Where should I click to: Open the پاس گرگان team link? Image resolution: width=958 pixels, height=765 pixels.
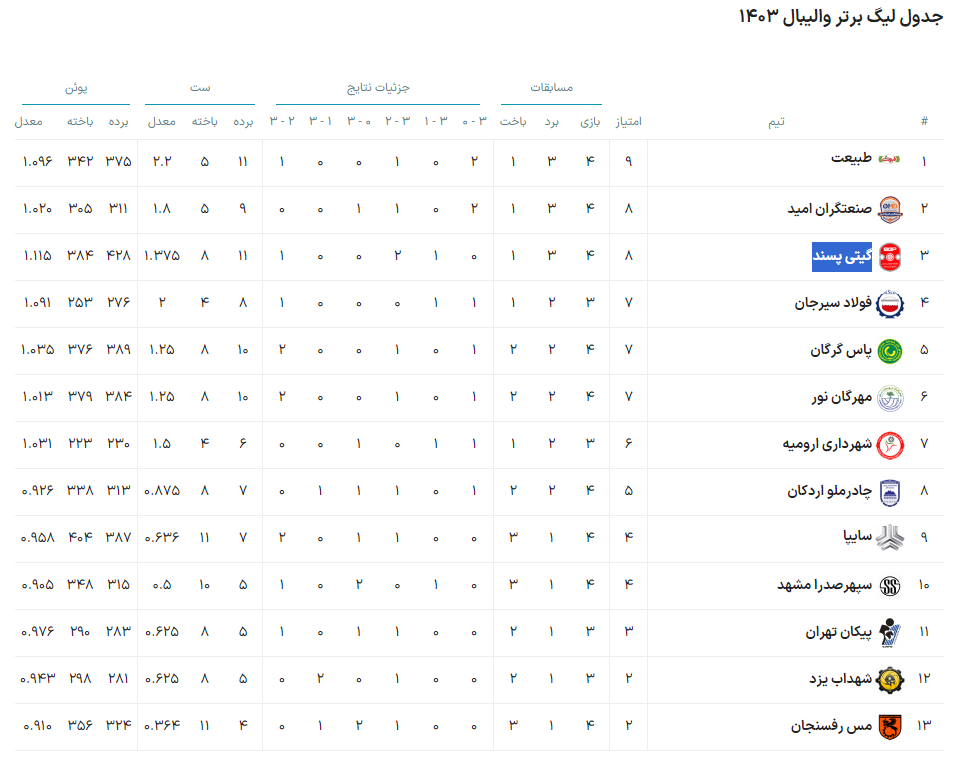pos(841,350)
